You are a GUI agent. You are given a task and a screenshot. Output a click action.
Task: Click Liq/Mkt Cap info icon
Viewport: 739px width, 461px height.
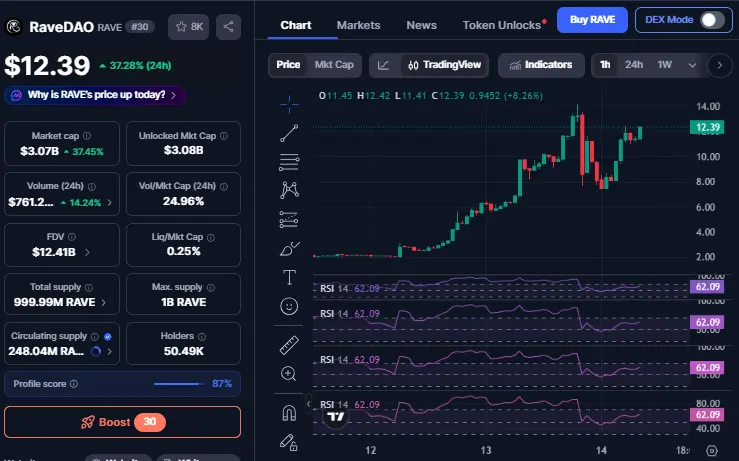pos(211,237)
